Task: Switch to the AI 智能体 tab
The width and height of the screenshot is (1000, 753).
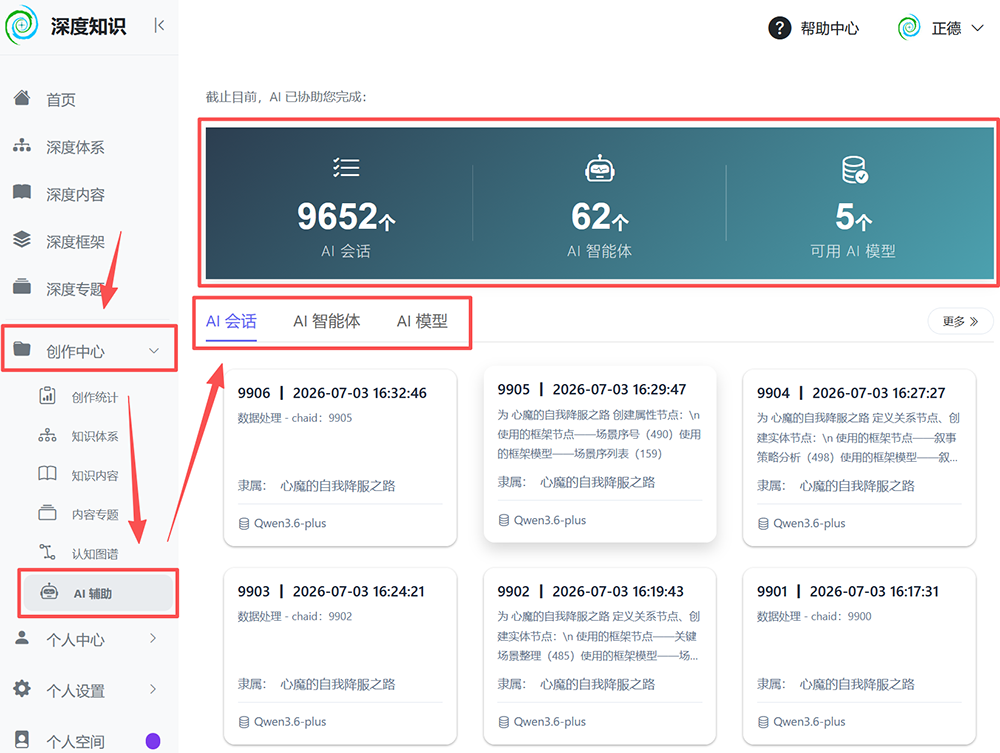Action: click(x=327, y=321)
